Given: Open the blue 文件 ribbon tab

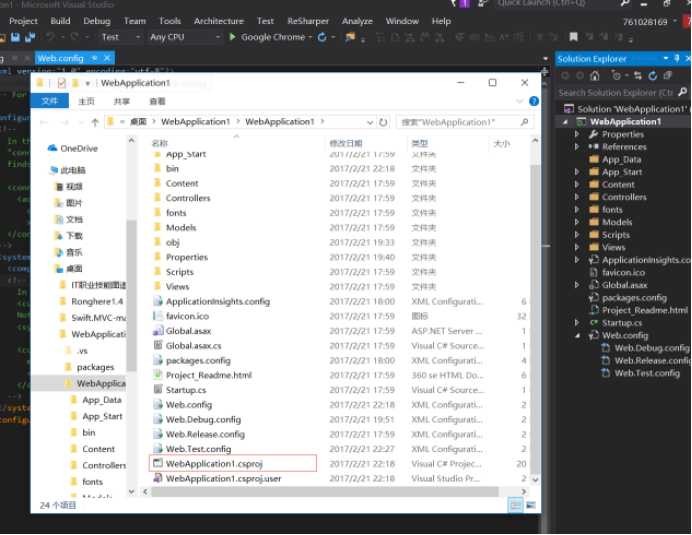Looking at the screenshot, I should click(49, 101).
